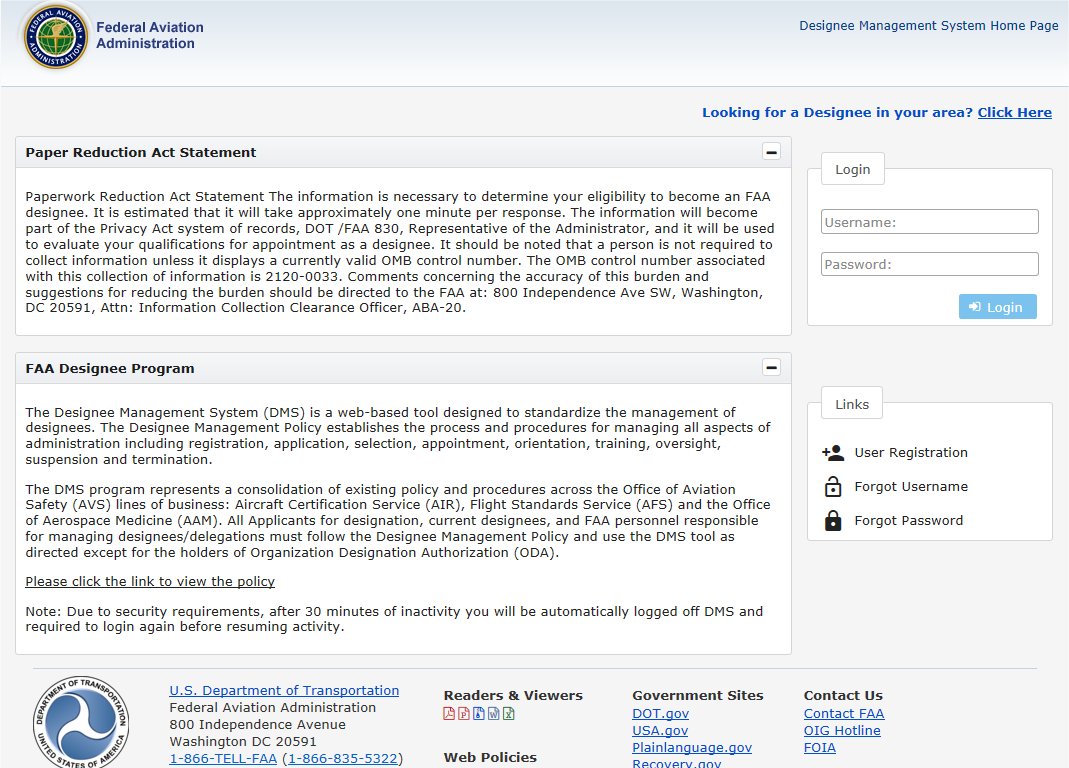Open the Contact FAA link
The width and height of the screenshot is (1069, 768).
pos(844,713)
